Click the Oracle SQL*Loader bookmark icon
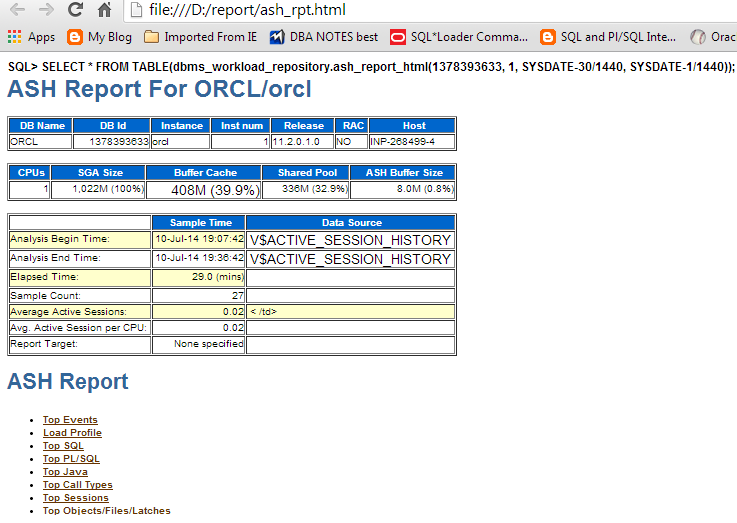This screenshot has width=737, height=523. tap(398, 37)
